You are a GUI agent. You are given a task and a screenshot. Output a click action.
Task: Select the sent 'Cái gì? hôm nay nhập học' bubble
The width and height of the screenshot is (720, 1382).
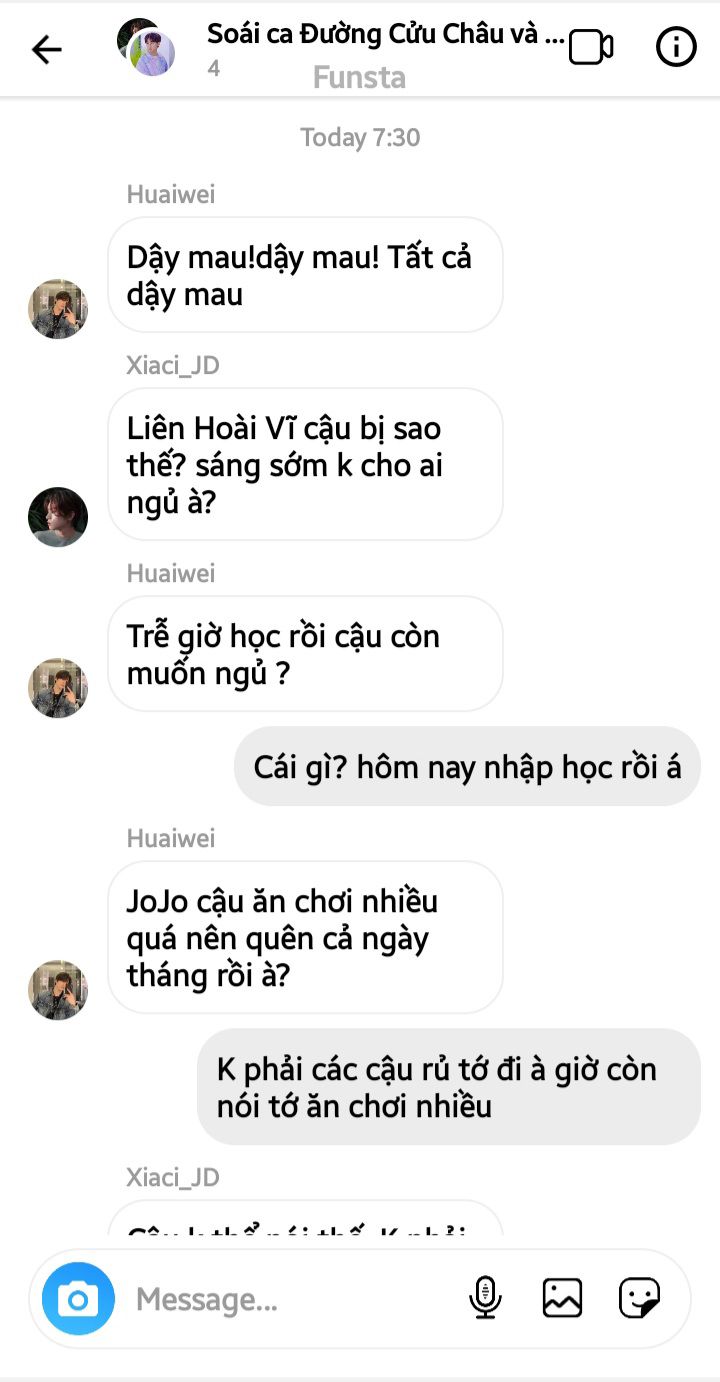click(x=467, y=766)
